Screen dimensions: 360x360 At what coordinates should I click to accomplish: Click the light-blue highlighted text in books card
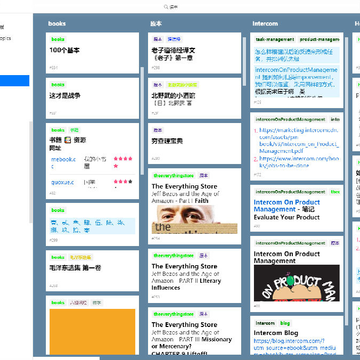click(x=92, y=226)
